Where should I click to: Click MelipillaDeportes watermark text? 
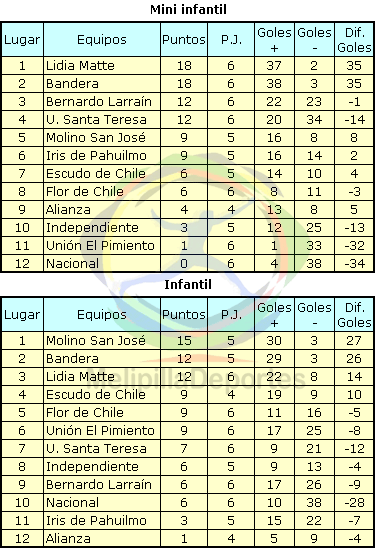coord(196,379)
